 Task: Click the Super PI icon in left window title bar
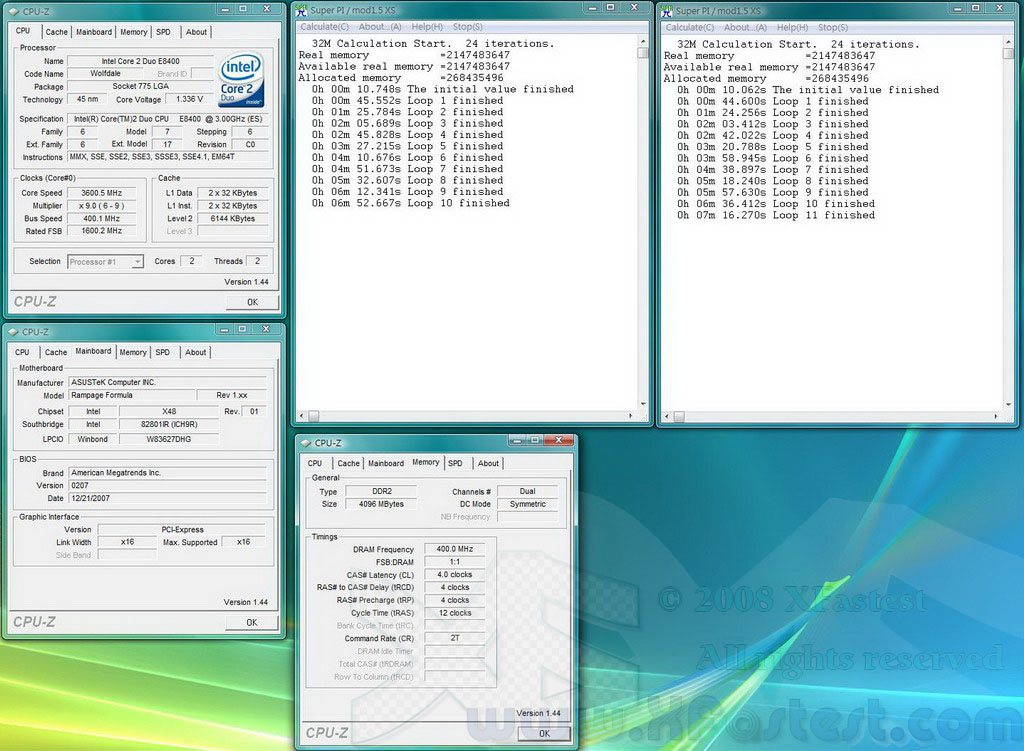301,11
